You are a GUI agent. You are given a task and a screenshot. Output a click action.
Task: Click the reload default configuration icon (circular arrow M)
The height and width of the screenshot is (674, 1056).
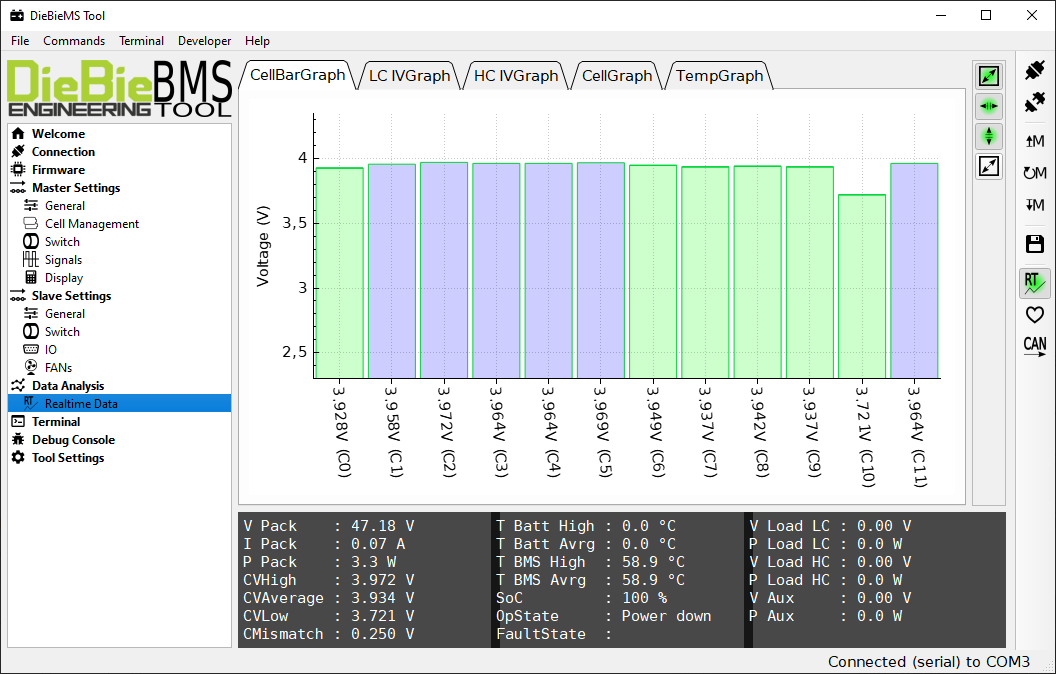click(x=1035, y=173)
